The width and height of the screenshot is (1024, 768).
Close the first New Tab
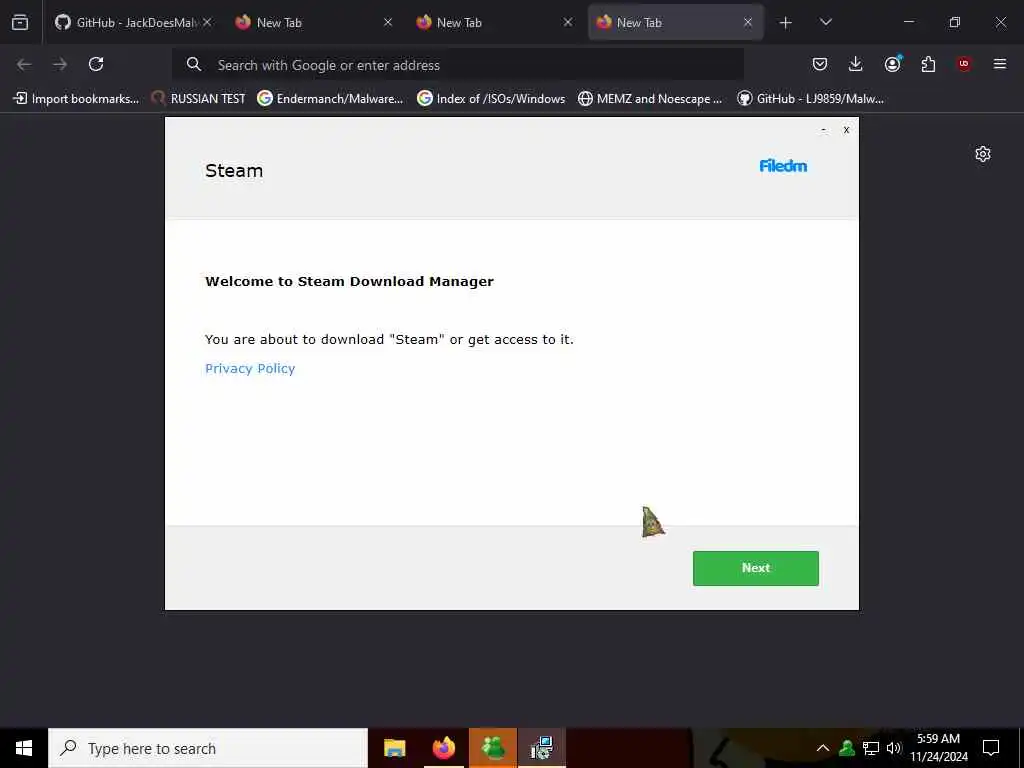(x=388, y=22)
